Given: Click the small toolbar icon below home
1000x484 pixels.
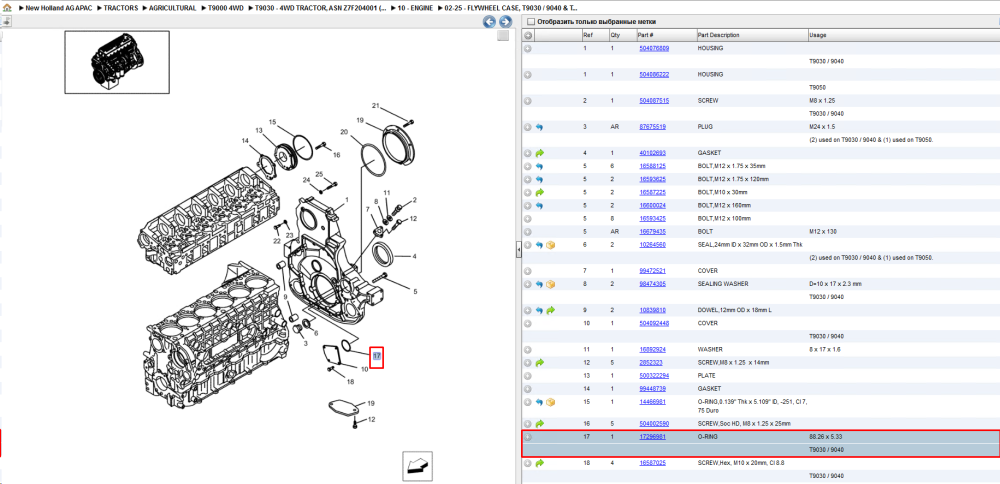Looking at the screenshot, I should (x=5, y=21).
